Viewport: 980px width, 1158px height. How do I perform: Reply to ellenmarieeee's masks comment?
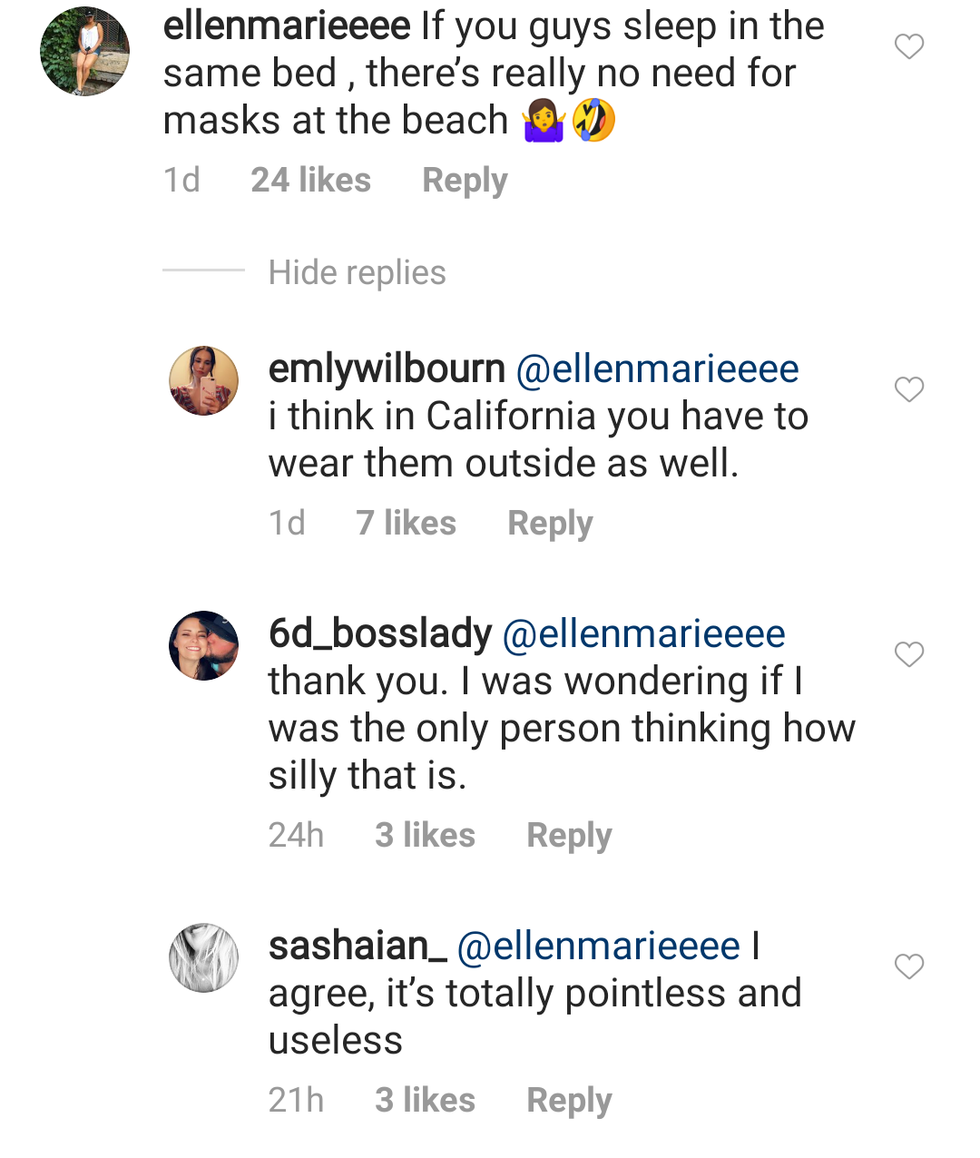click(464, 180)
